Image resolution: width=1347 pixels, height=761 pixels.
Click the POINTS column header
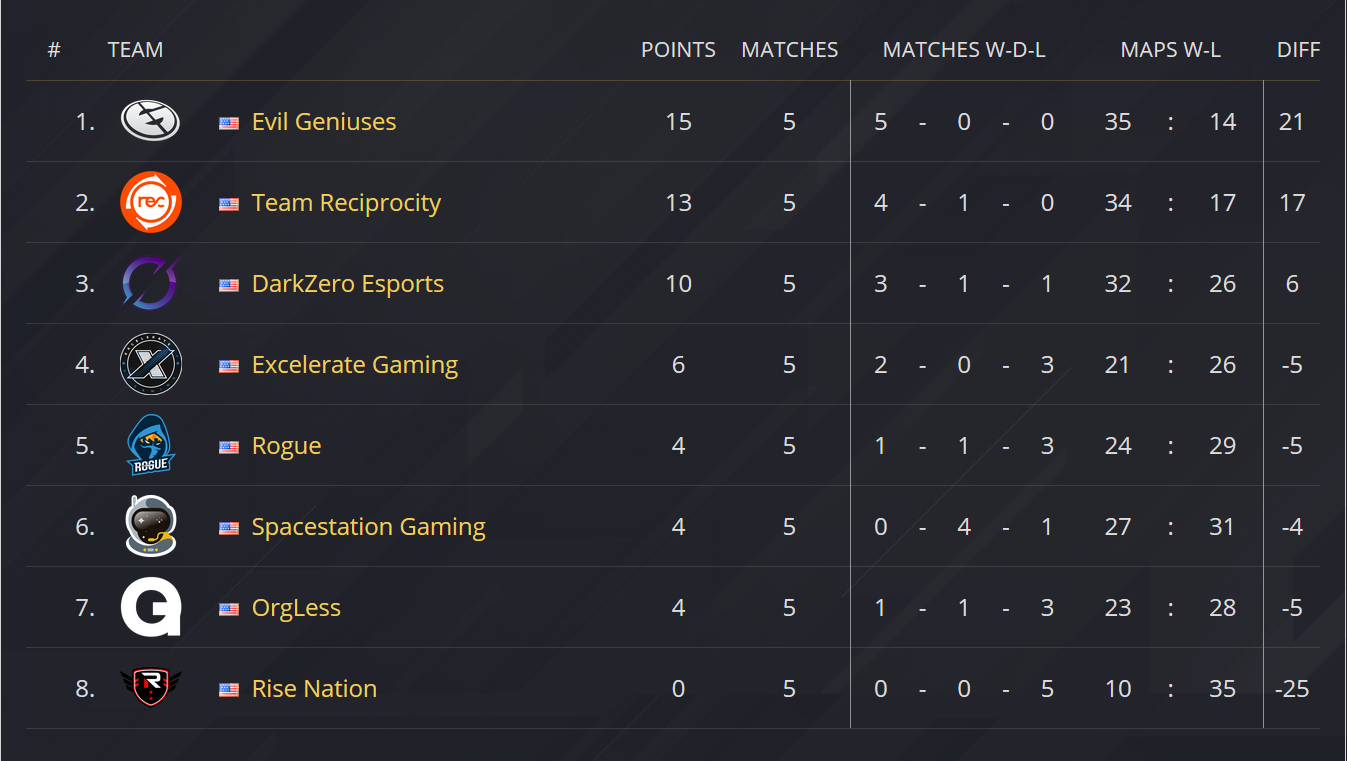tap(678, 50)
